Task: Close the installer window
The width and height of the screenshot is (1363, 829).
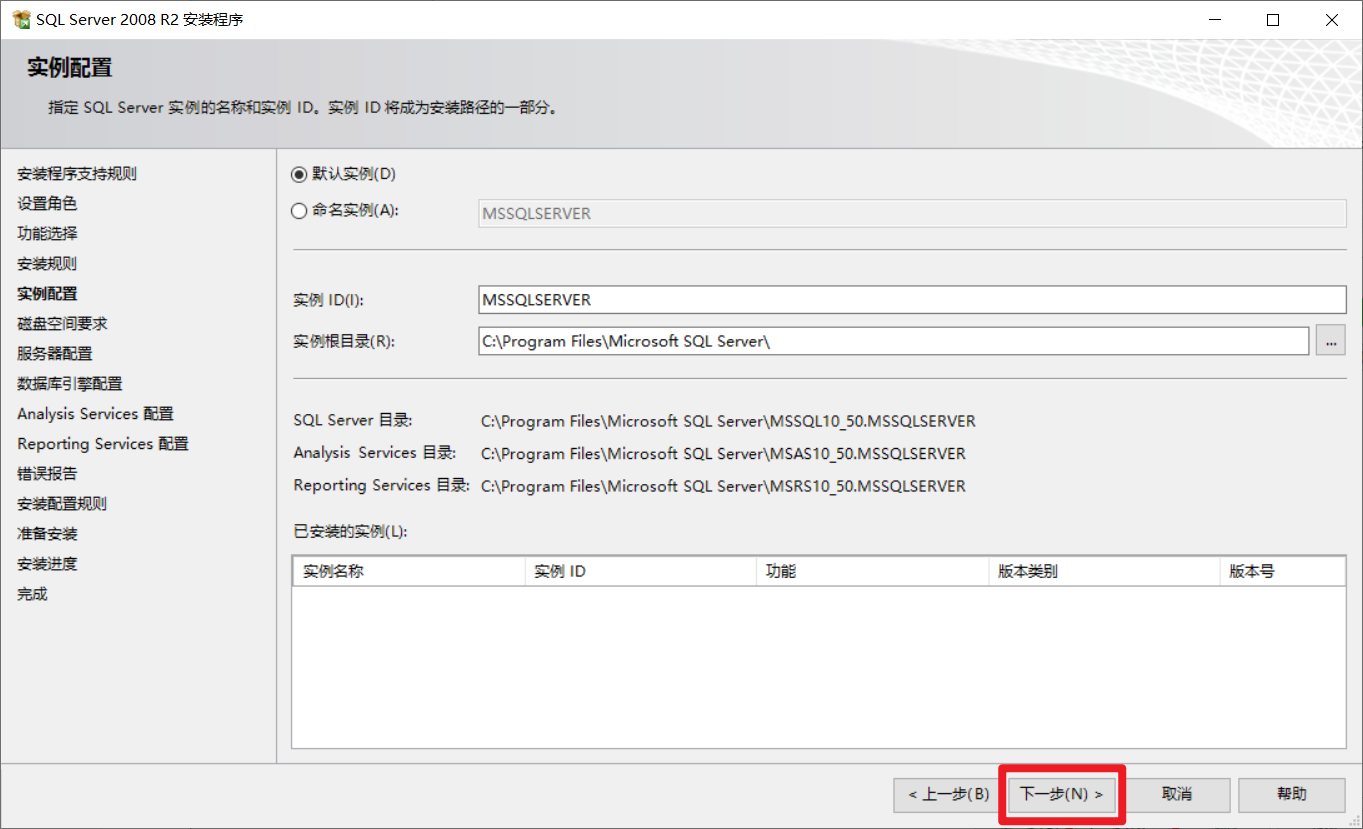Action: pos(1332,19)
